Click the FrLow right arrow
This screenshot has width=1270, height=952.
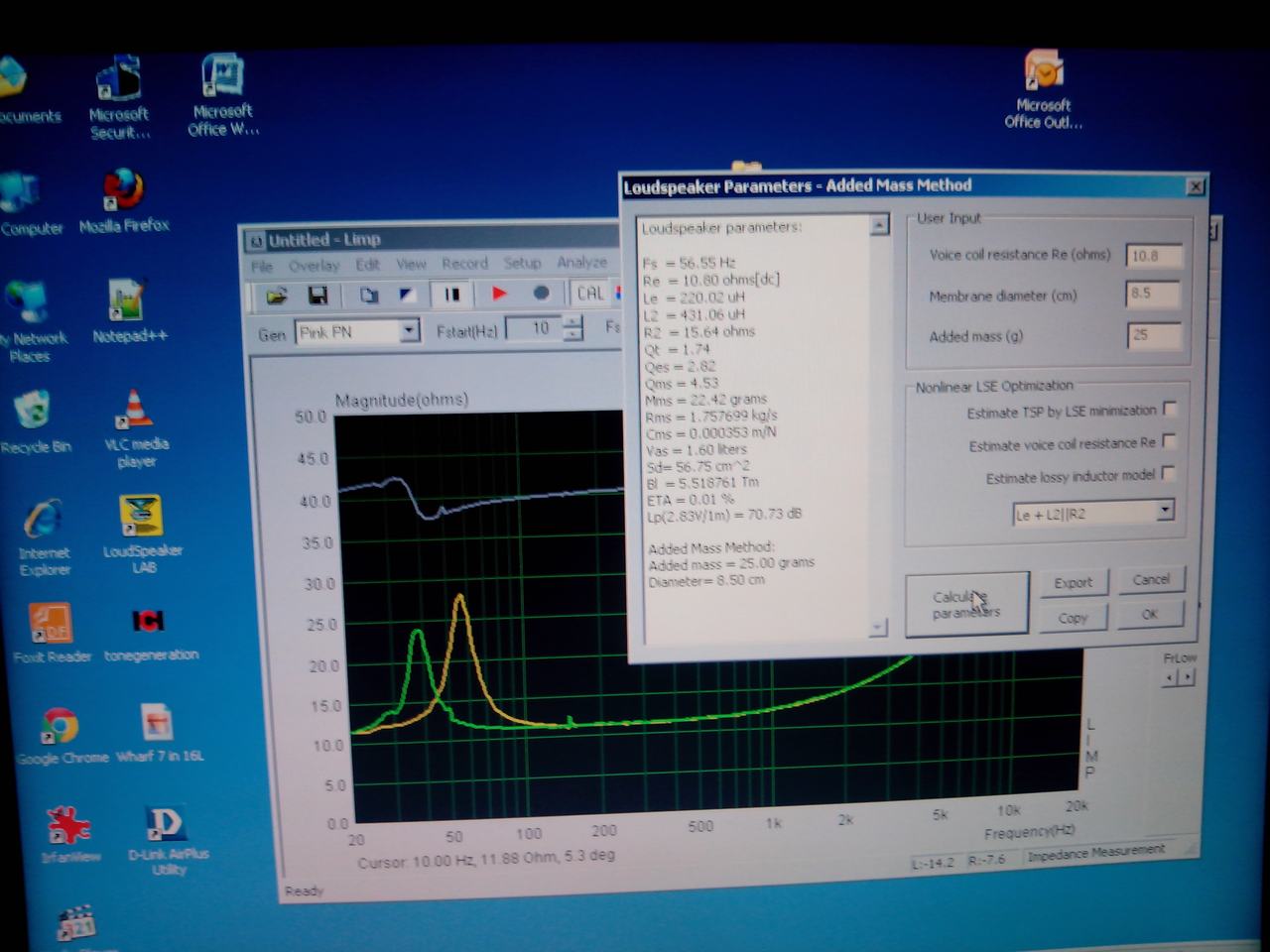click(1187, 677)
